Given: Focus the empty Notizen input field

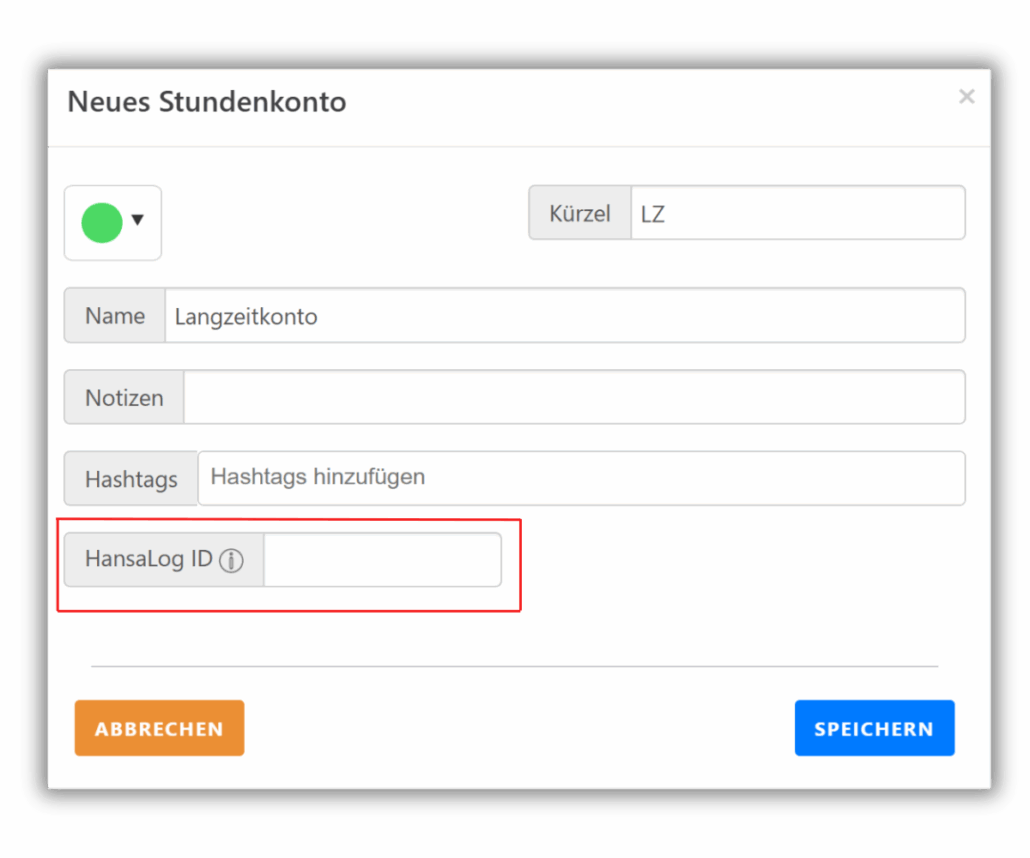Looking at the screenshot, I should coord(574,397).
